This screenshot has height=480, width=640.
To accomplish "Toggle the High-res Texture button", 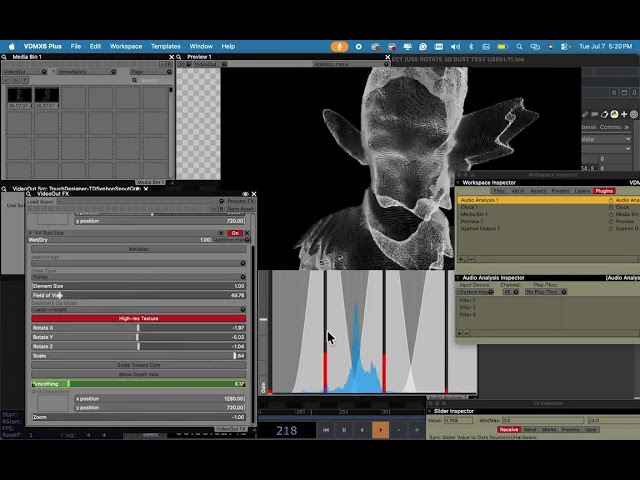I will [x=138, y=318].
